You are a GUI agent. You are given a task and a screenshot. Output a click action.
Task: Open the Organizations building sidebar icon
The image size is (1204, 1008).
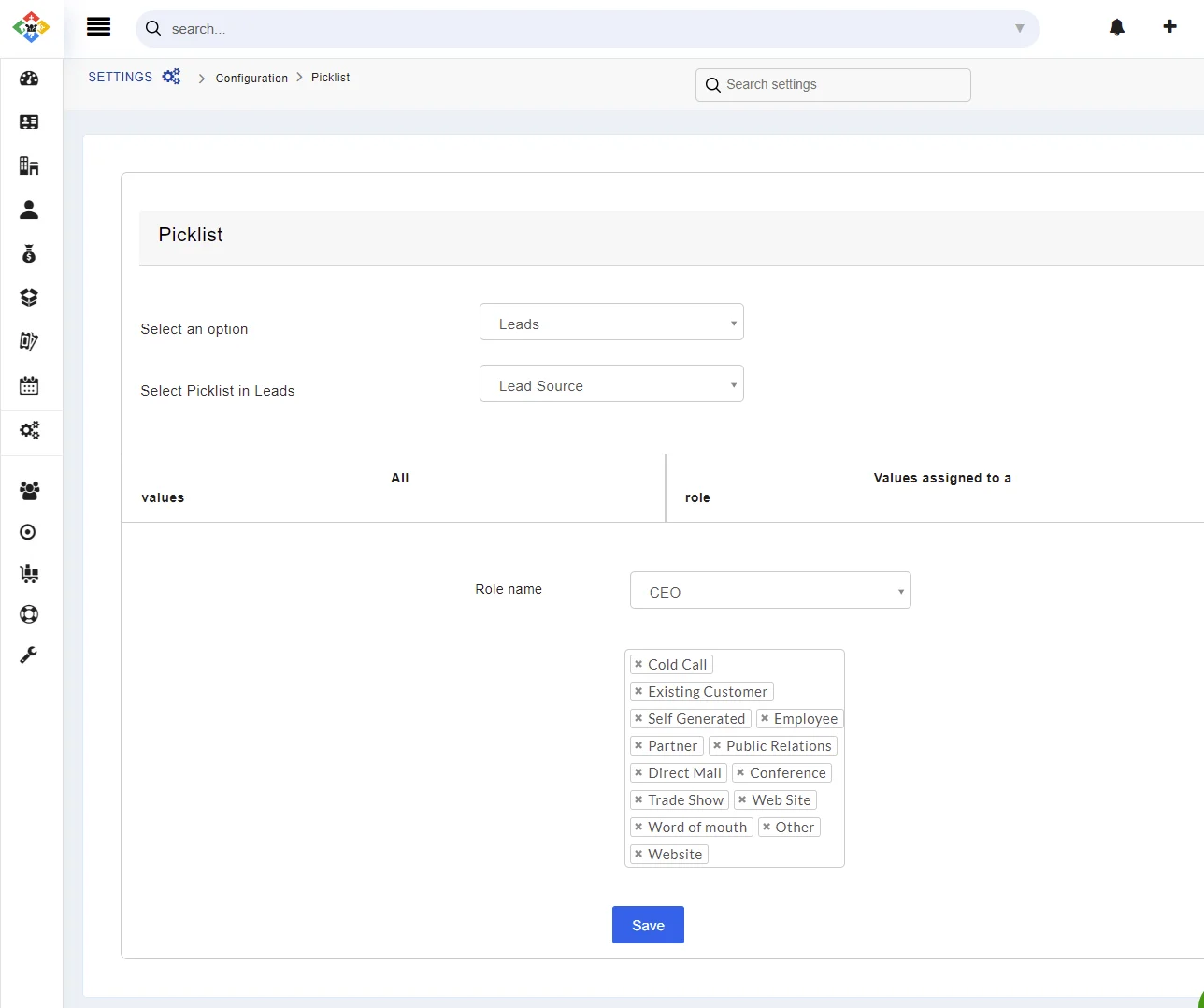pos(29,166)
